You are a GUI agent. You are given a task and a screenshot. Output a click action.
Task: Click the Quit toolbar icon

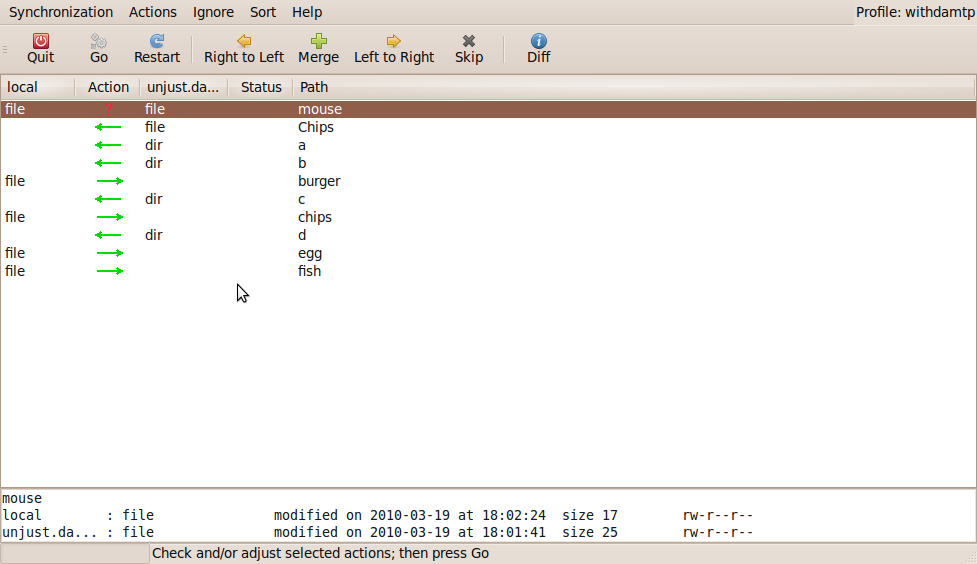[x=41, y=41]
